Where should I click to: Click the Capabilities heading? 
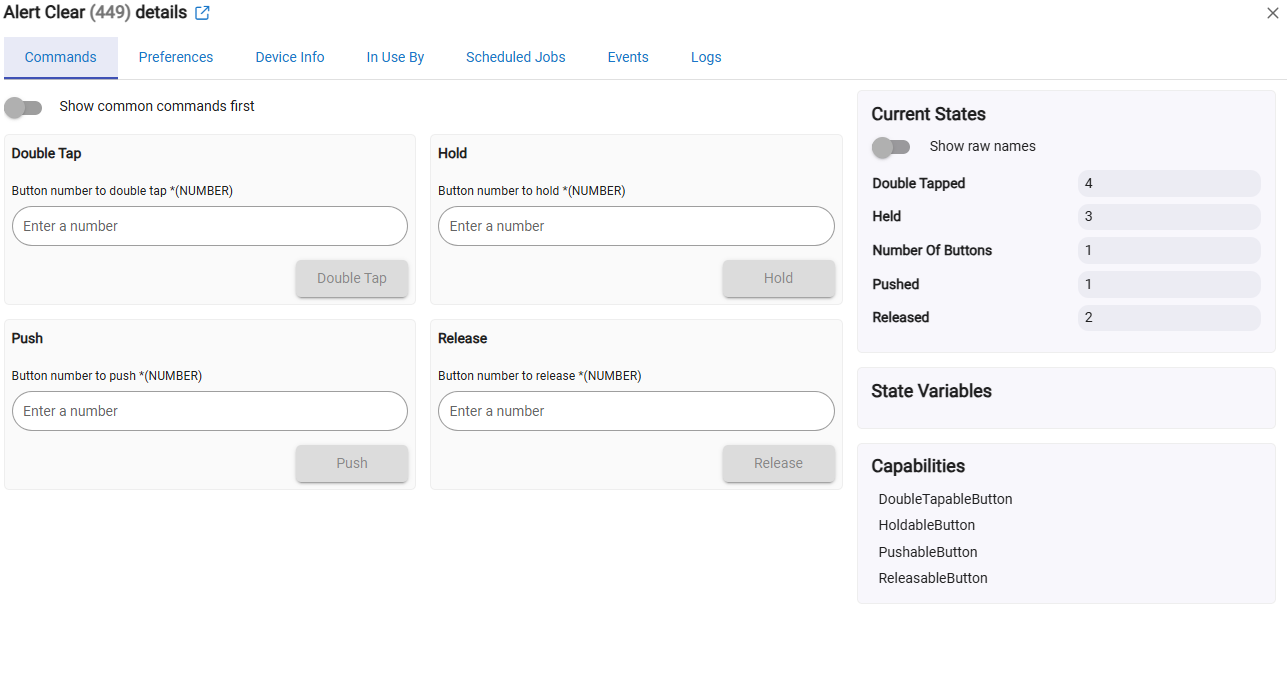(x=918, y=466)
